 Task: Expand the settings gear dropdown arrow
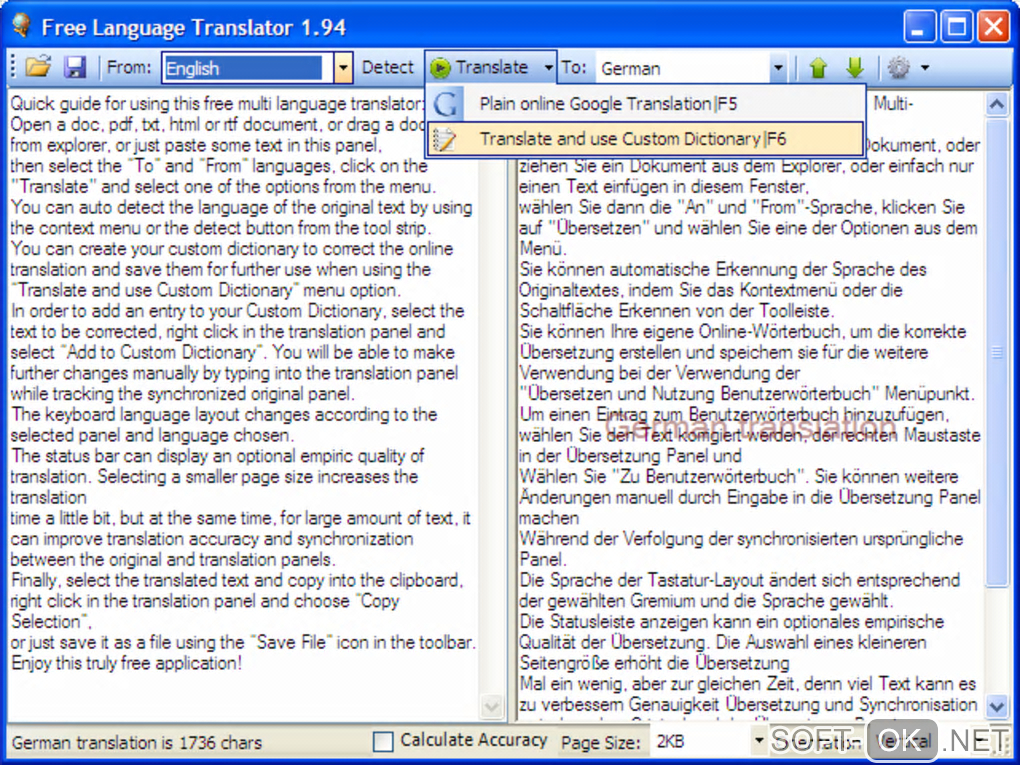click(925, 68)
